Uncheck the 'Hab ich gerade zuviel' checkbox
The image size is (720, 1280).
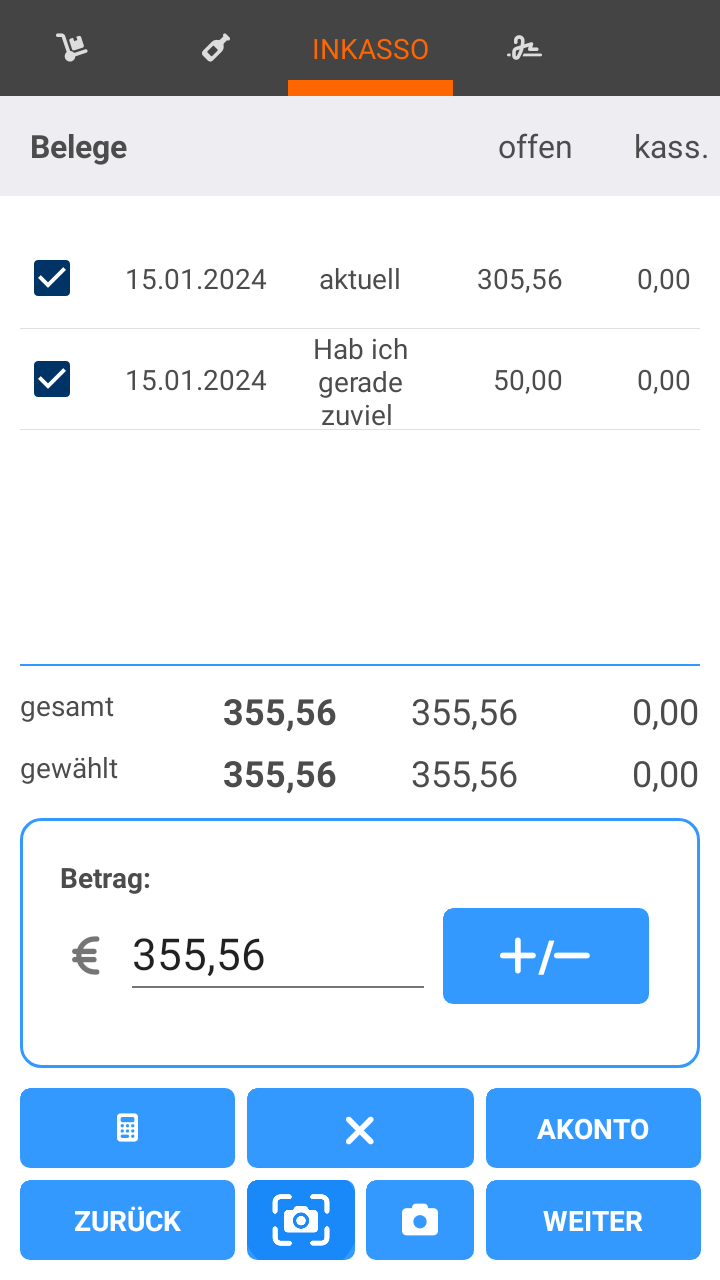tap(52, 379)
